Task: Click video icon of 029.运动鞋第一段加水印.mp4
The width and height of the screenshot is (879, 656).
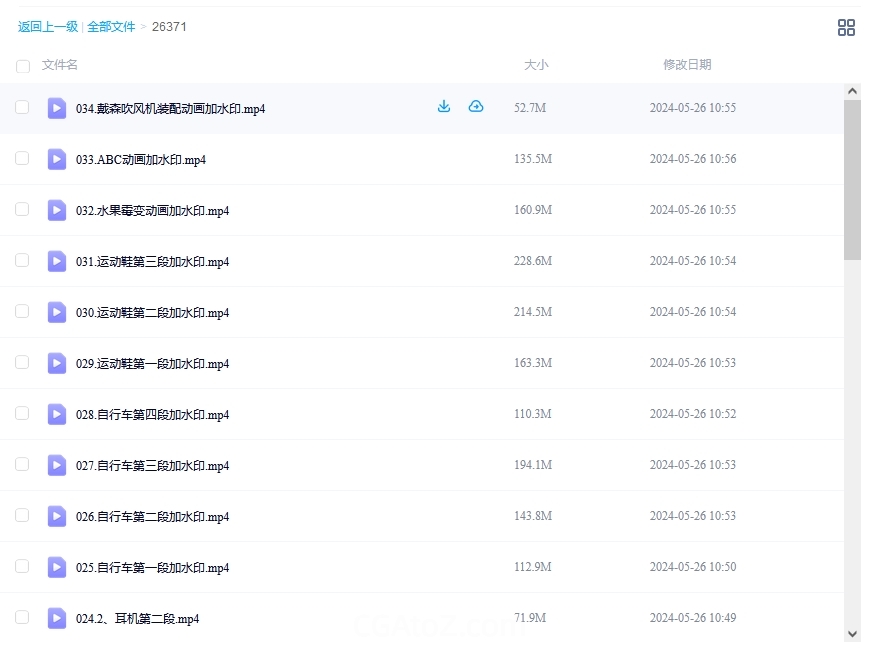Action: (x=57, y=363)
